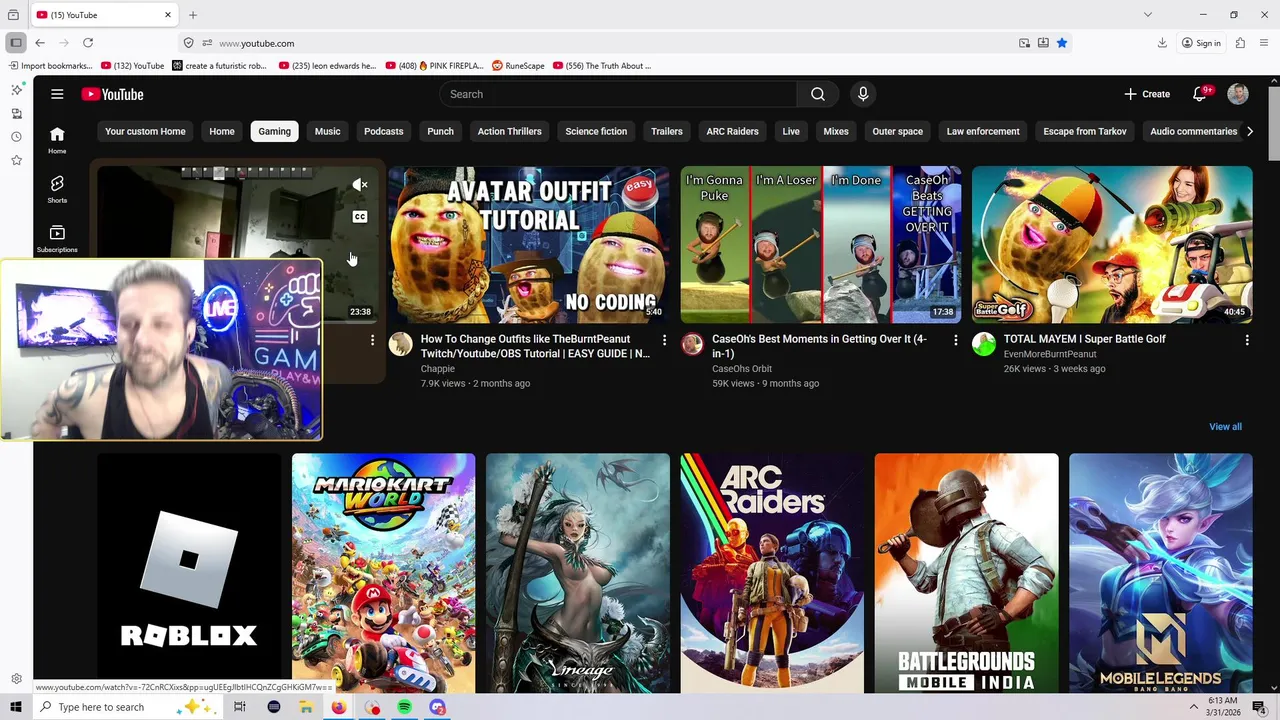Image resolution: width=1280 pixels, height=720 pixels.
Task: Click the YouTube logo
Action: [113, 94]
